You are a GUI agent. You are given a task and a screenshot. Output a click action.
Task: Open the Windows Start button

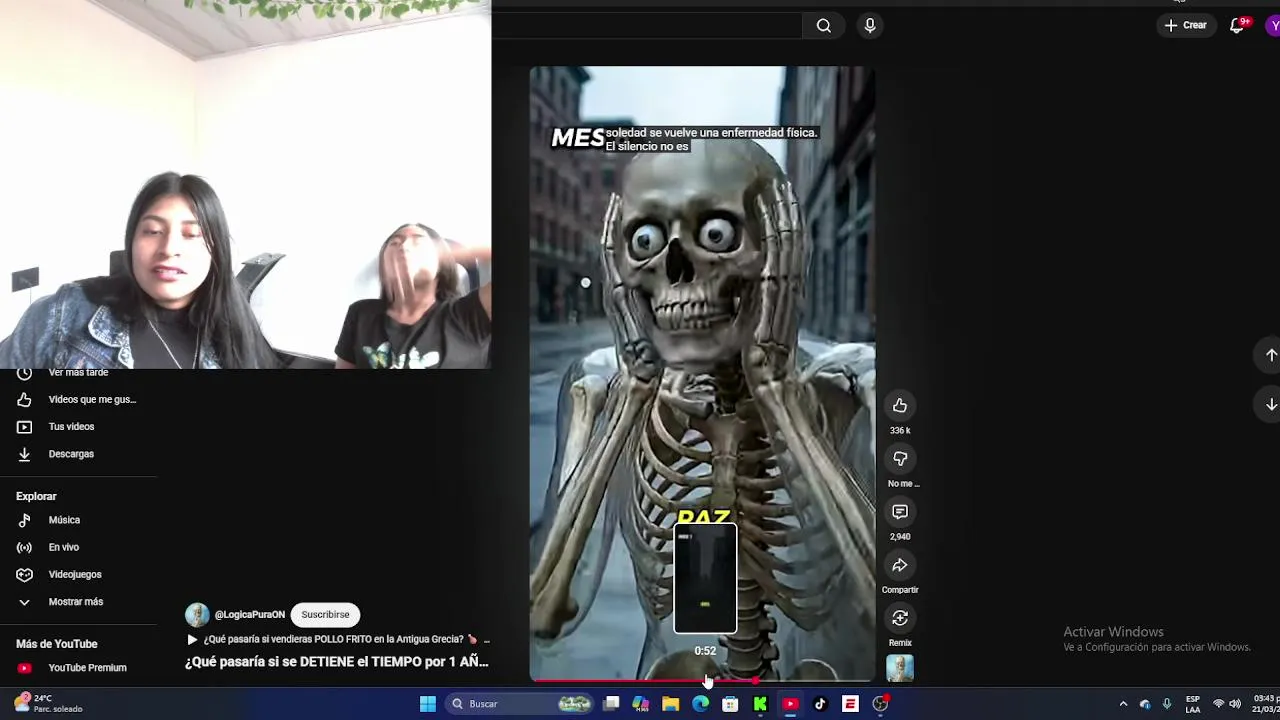428,704
